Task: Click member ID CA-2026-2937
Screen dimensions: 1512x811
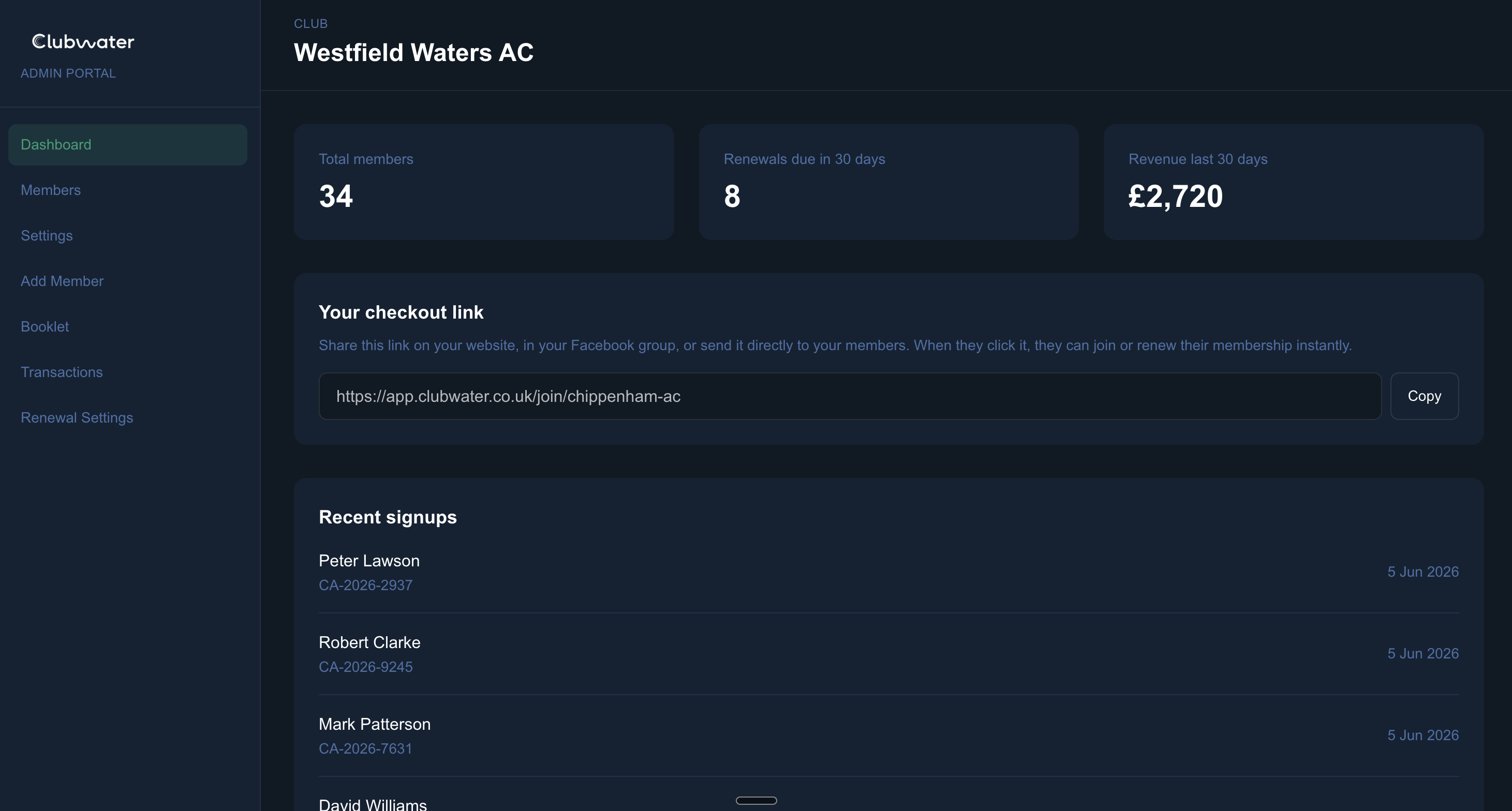Action: click(x=365, y=585)
